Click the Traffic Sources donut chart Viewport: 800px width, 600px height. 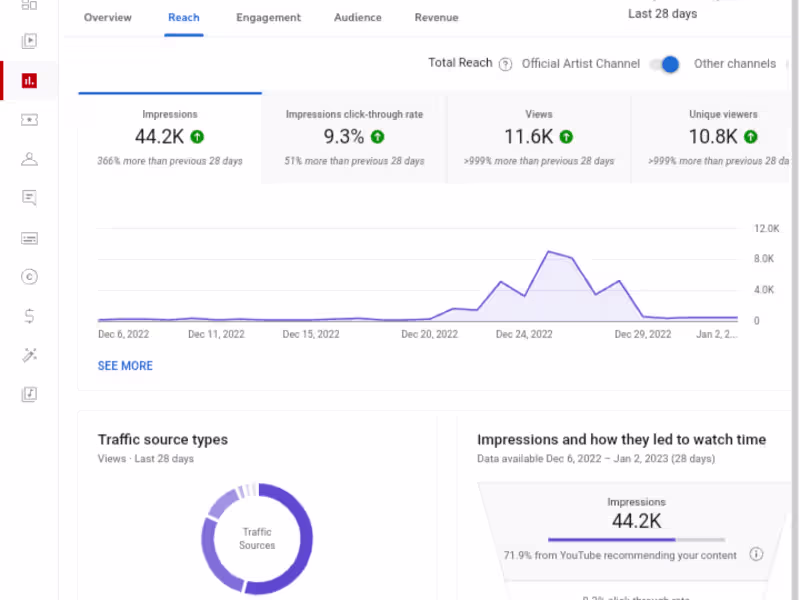257,538
